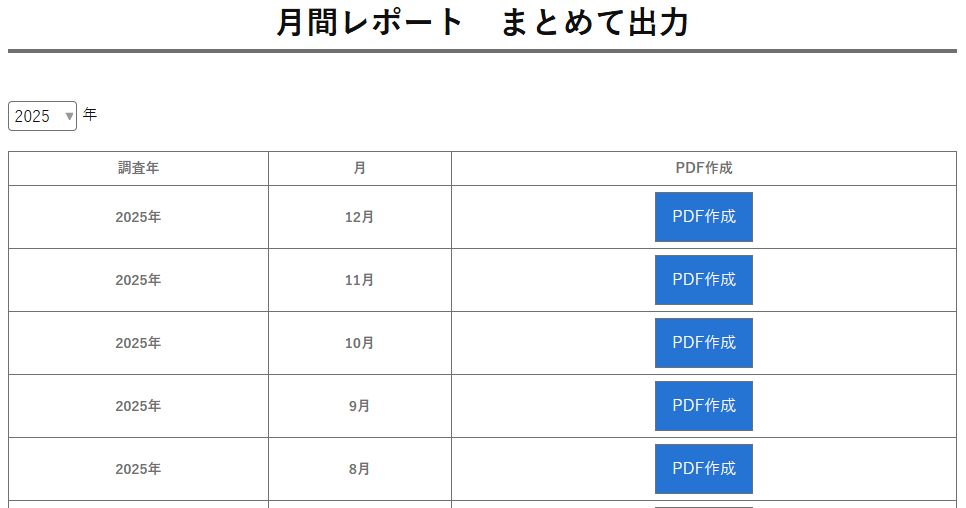Create PDF for 10月 report
966x508 pixels.
coord(703,343)
